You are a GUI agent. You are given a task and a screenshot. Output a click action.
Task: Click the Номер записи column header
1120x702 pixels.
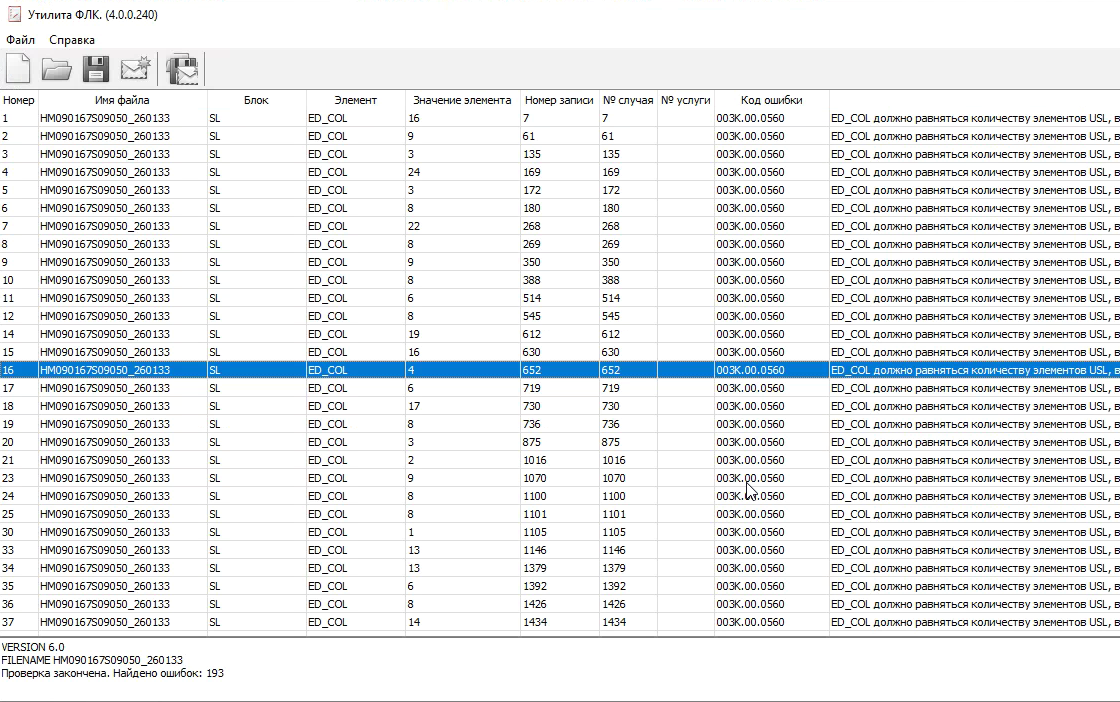(559, 100)
